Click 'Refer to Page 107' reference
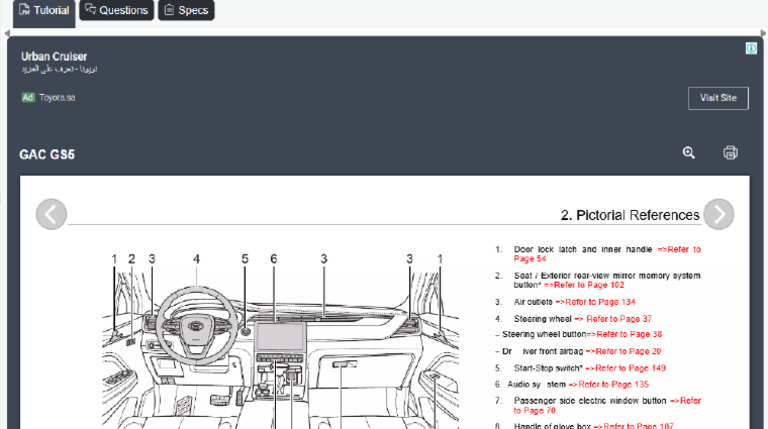The image size is (768, 429). point(633,426)
